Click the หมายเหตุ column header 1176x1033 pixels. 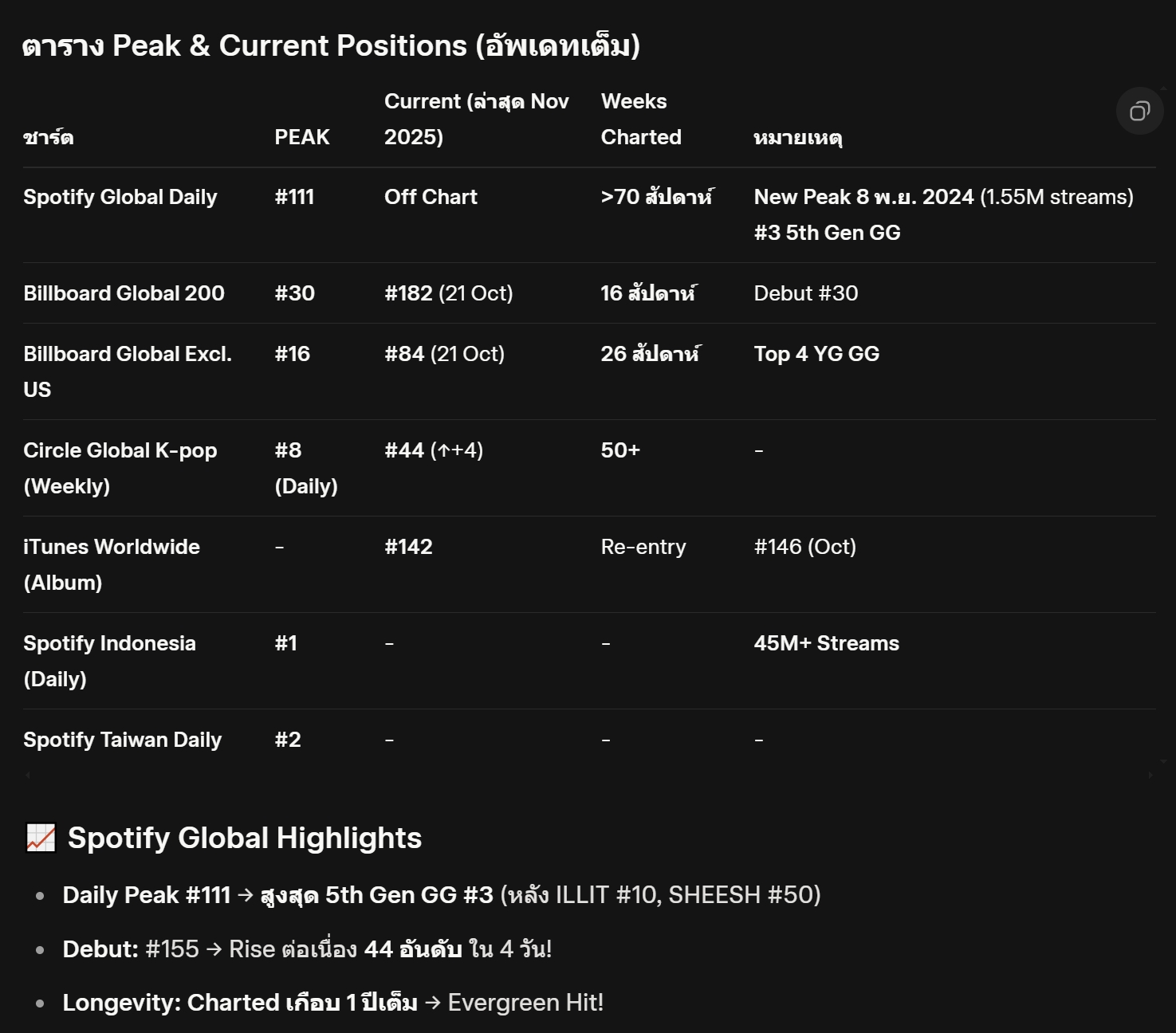tap(797, 137)
